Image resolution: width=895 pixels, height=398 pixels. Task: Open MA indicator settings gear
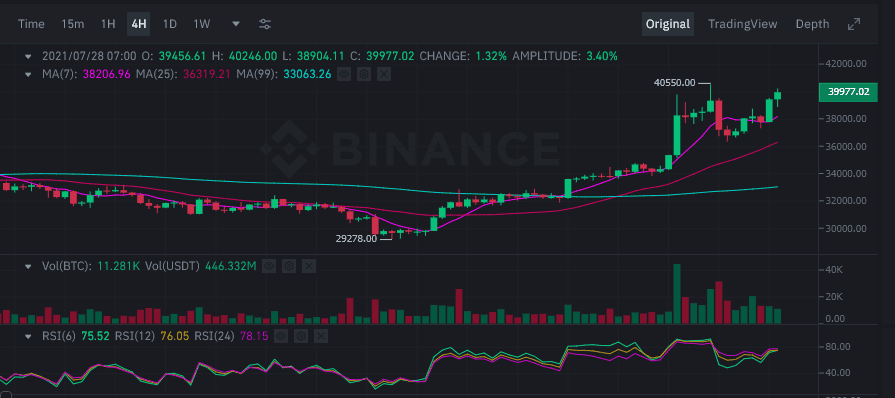[x=364, y=74]
